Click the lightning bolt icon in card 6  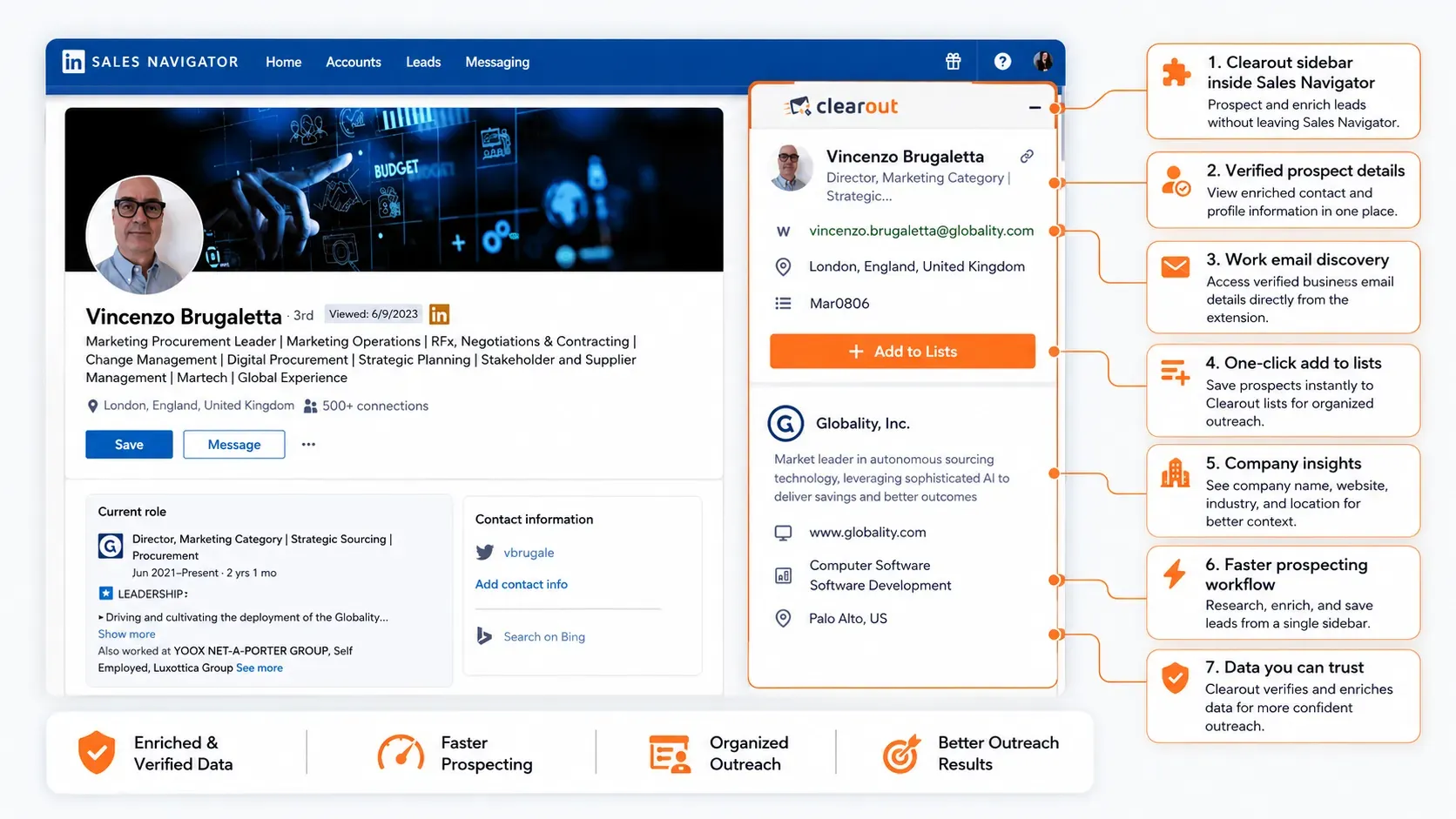click(1175, 574)
